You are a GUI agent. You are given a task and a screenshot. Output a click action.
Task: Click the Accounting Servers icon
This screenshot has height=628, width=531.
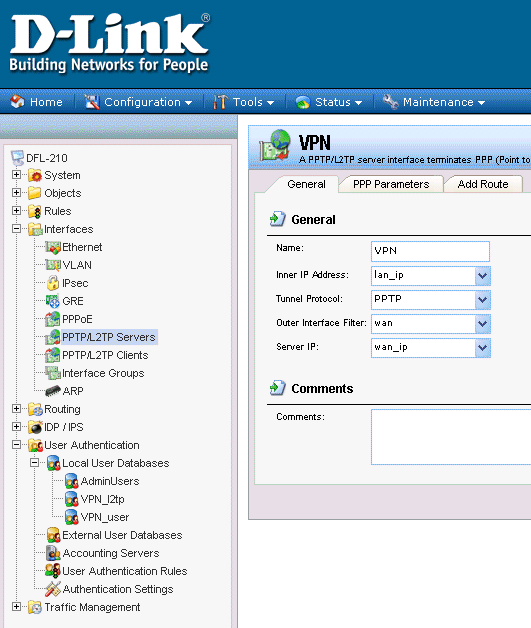(53, 553)
